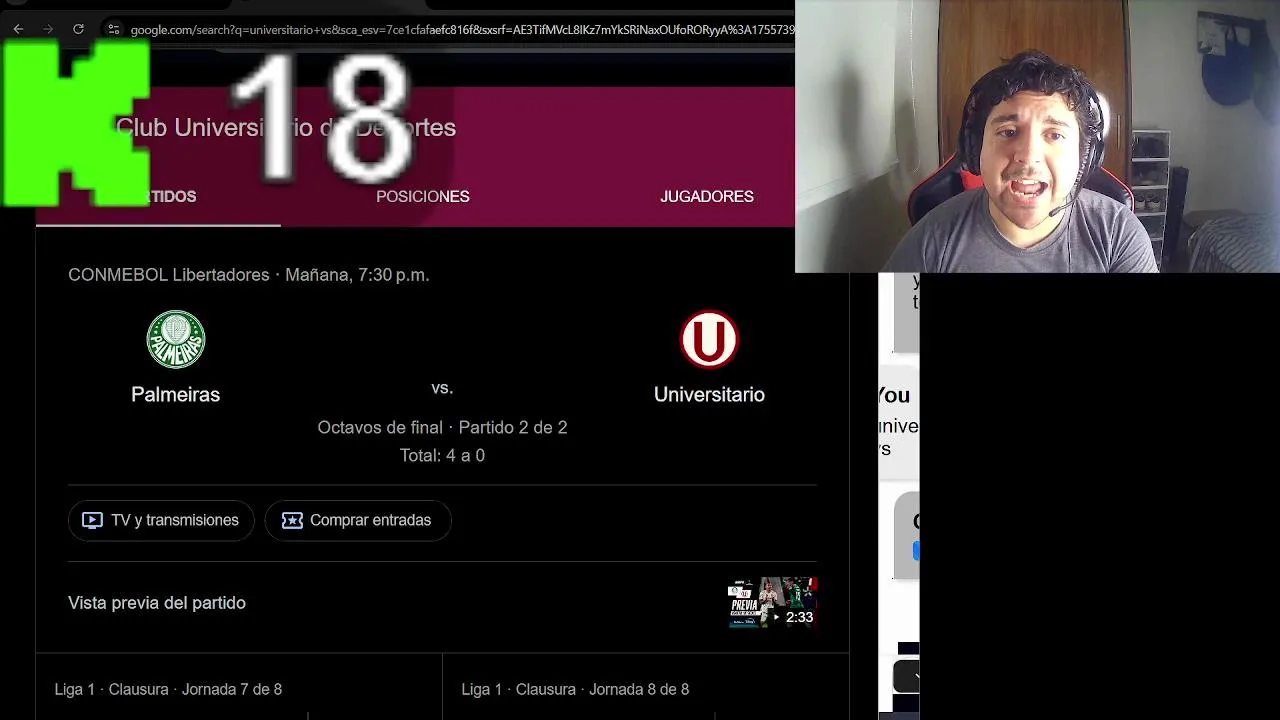Click the vs. text between teams
The width and height of the screenshot is (1280, 720).
(x=442, y=388)
